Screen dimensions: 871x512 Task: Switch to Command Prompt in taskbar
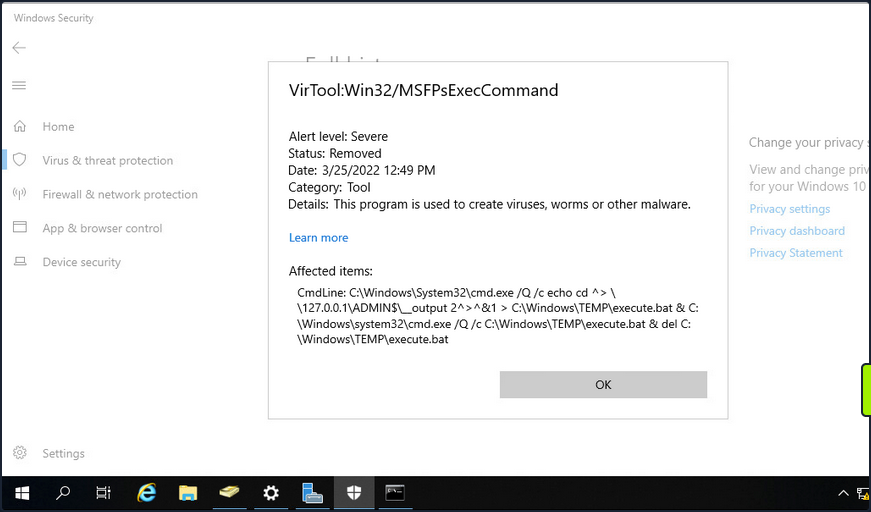[x=395, y=493]
